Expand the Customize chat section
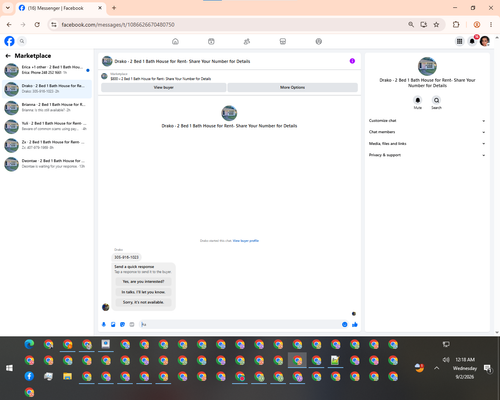500x400 pixels. (x=427, y=121)
